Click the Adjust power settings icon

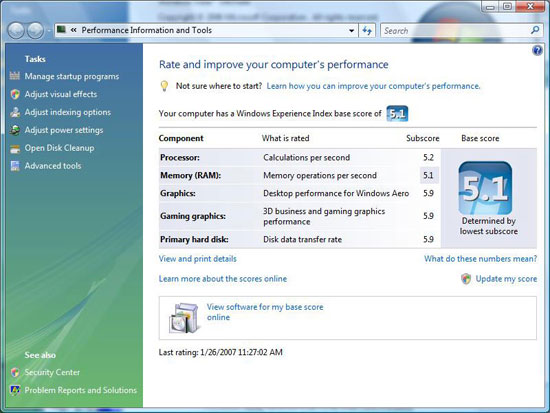15,130
